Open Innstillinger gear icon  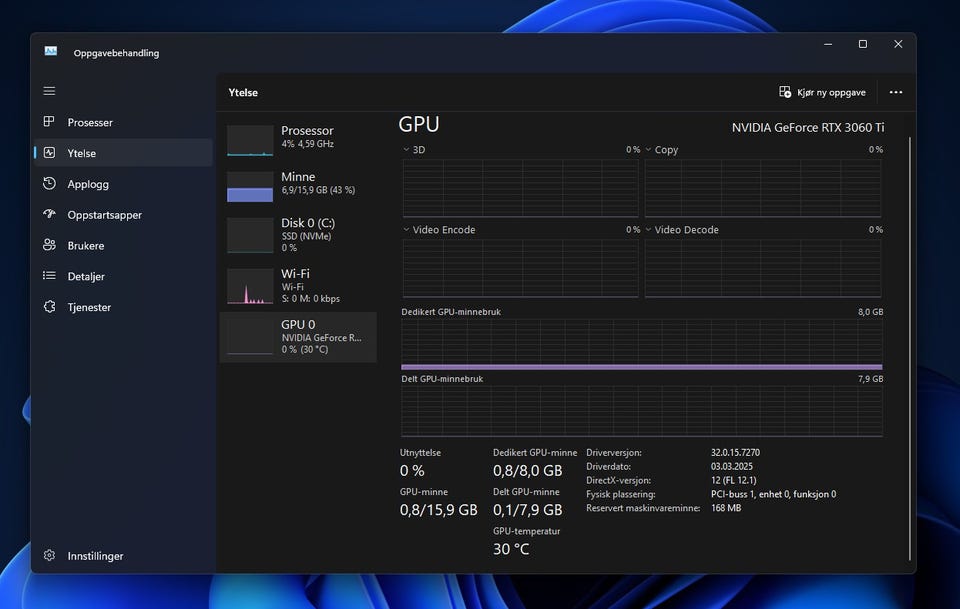click(49, 556)
